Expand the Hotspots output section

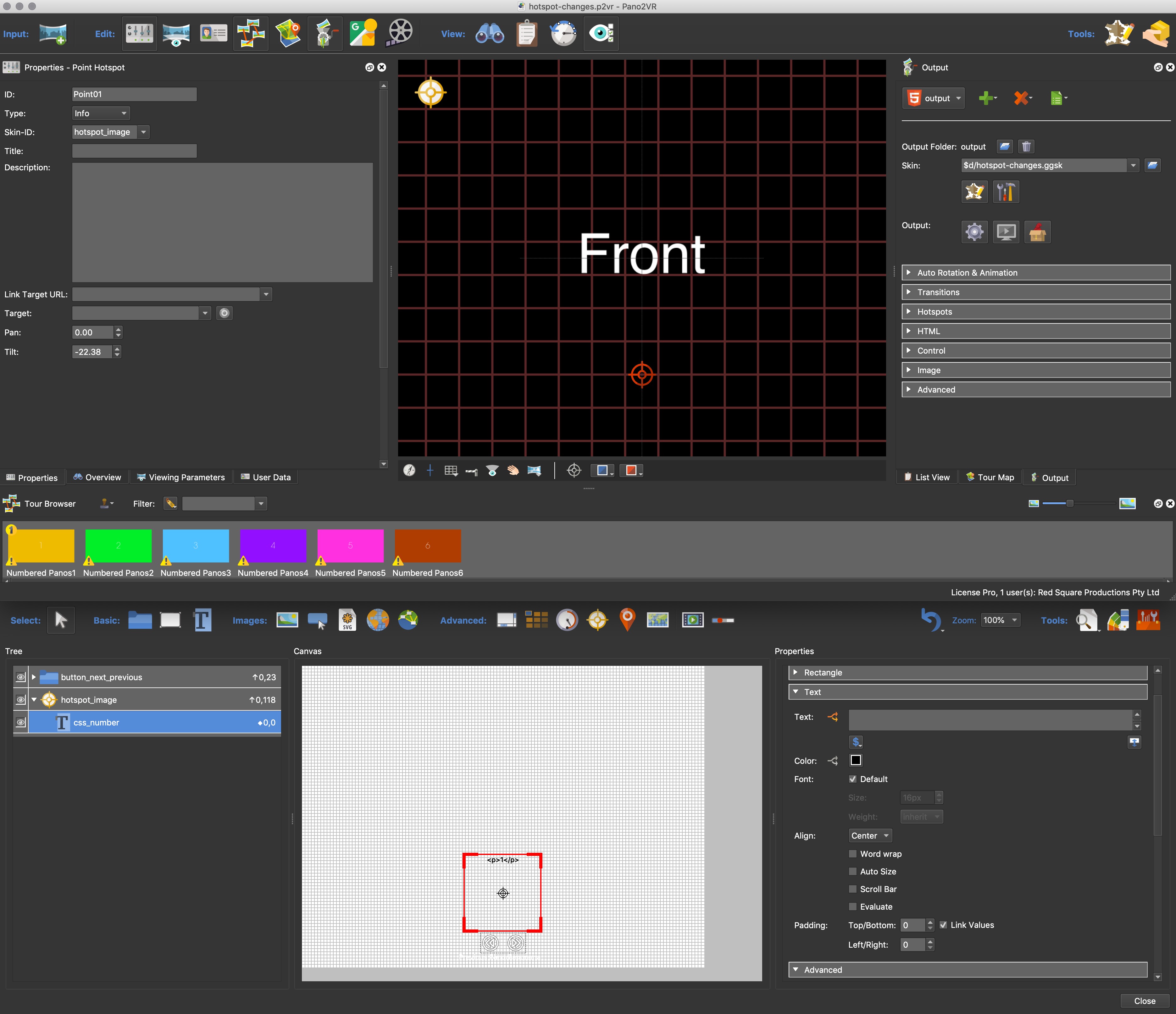tap(1036, 311)
